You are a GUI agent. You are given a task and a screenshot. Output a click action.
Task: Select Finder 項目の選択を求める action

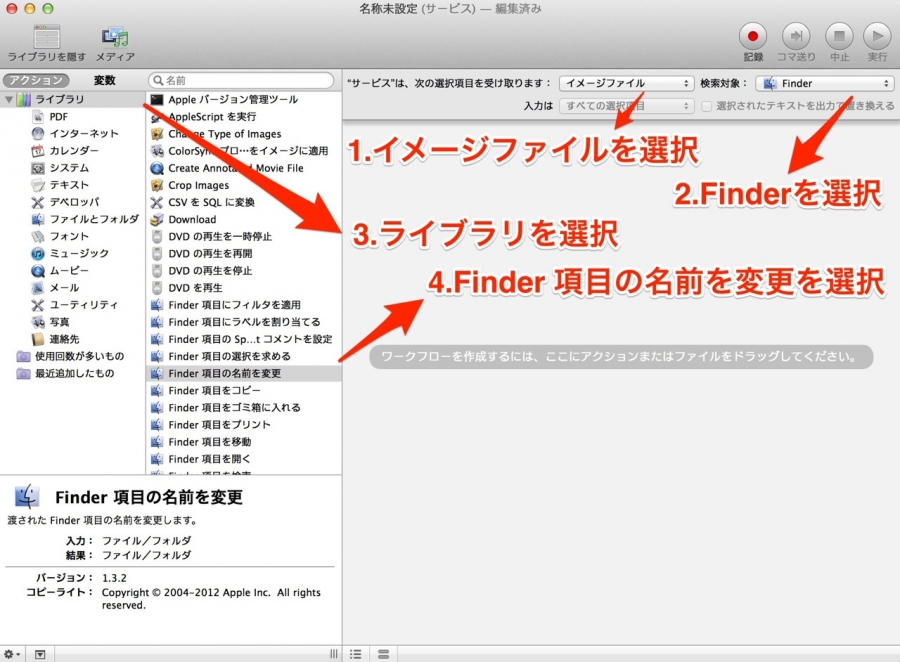click(244, 356)
